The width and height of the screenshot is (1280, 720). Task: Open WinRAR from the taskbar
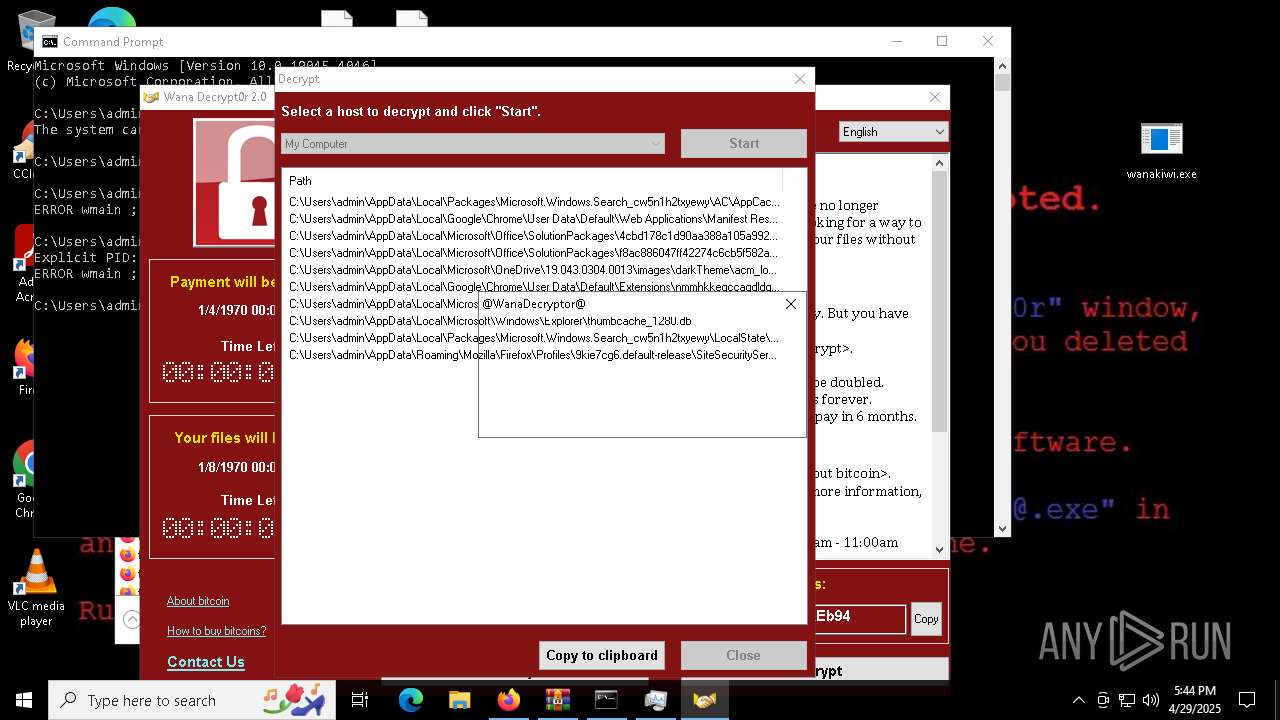(x=558, y=700)
